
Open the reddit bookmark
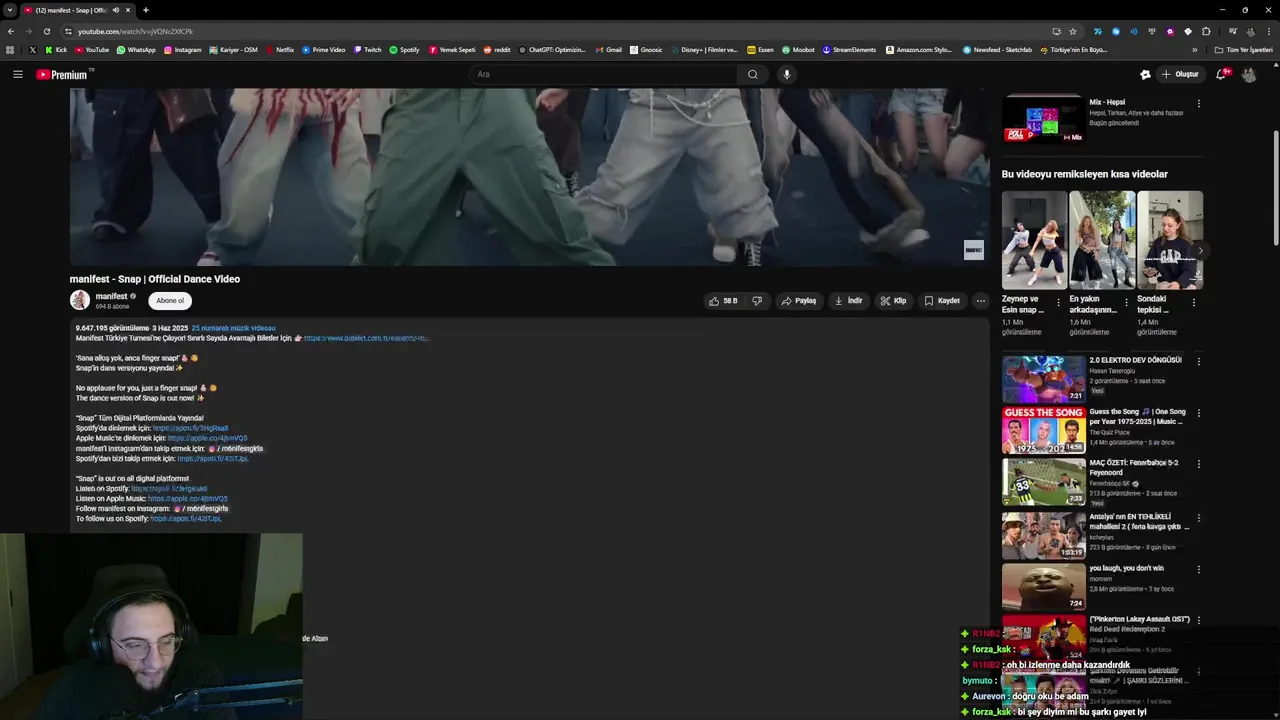(x=497, y=49)
